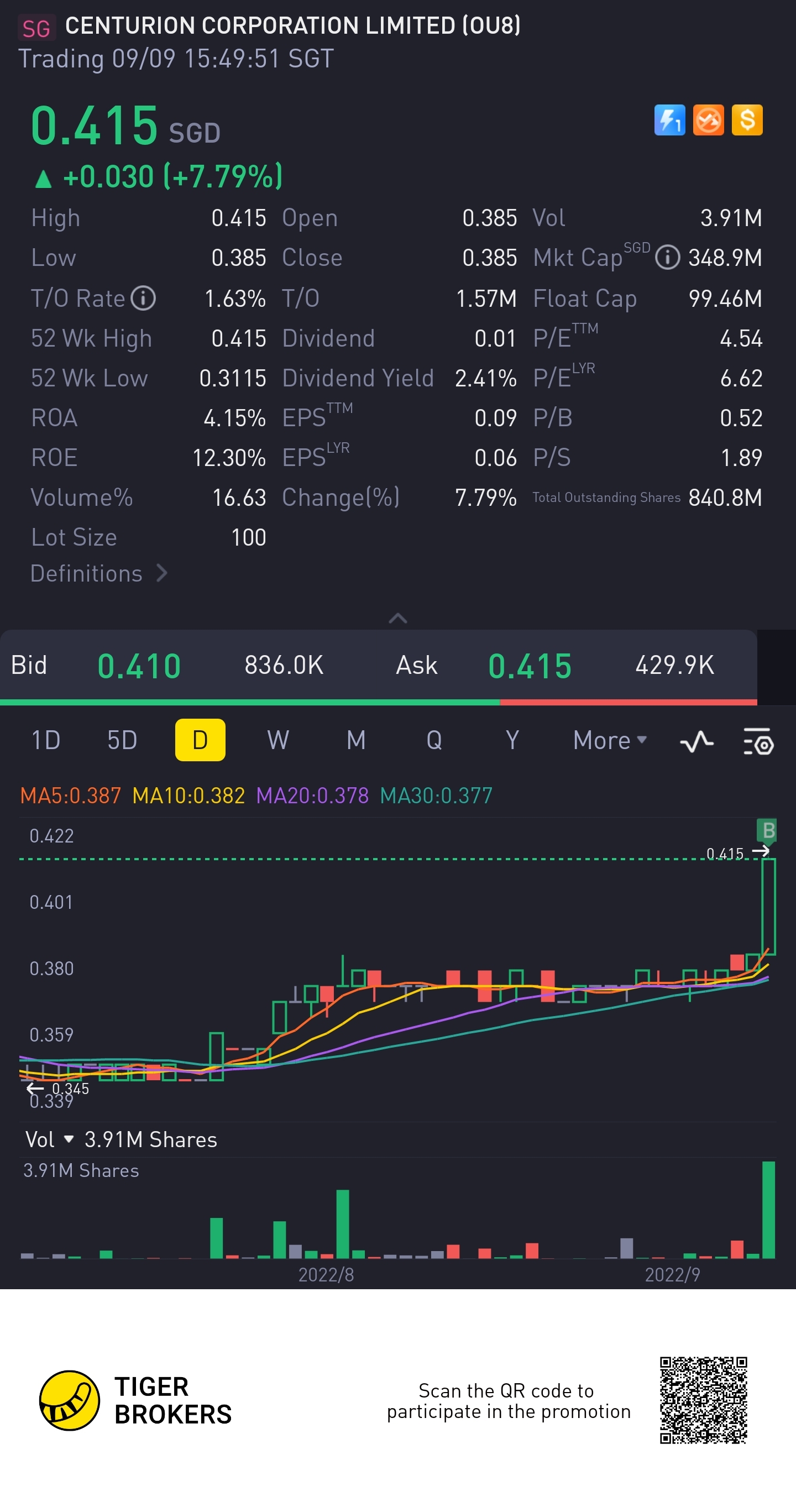796x1512 pixels.
Task: Tap the MA20:0.378 indicator label
Action: click(312, 796)
